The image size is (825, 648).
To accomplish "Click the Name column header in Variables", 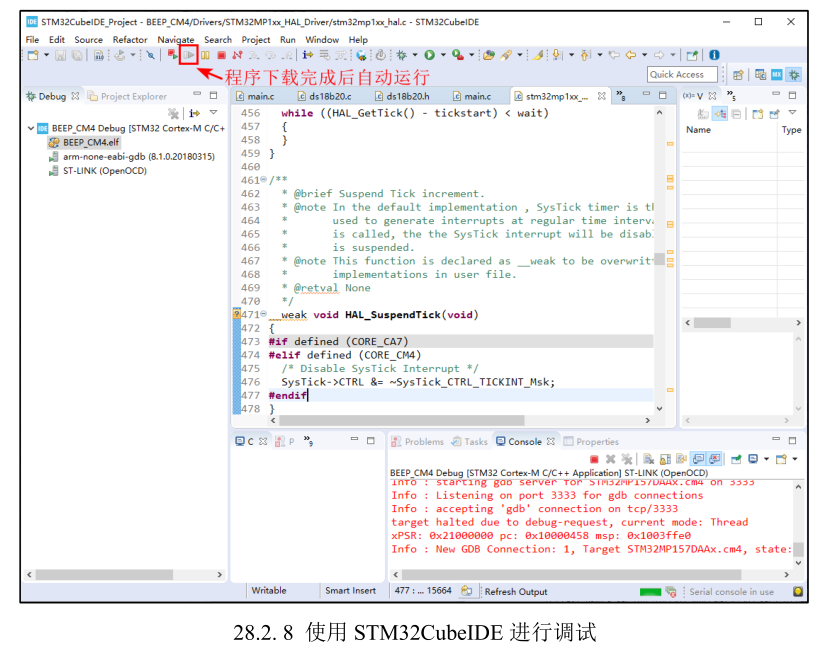I will 698,130.
